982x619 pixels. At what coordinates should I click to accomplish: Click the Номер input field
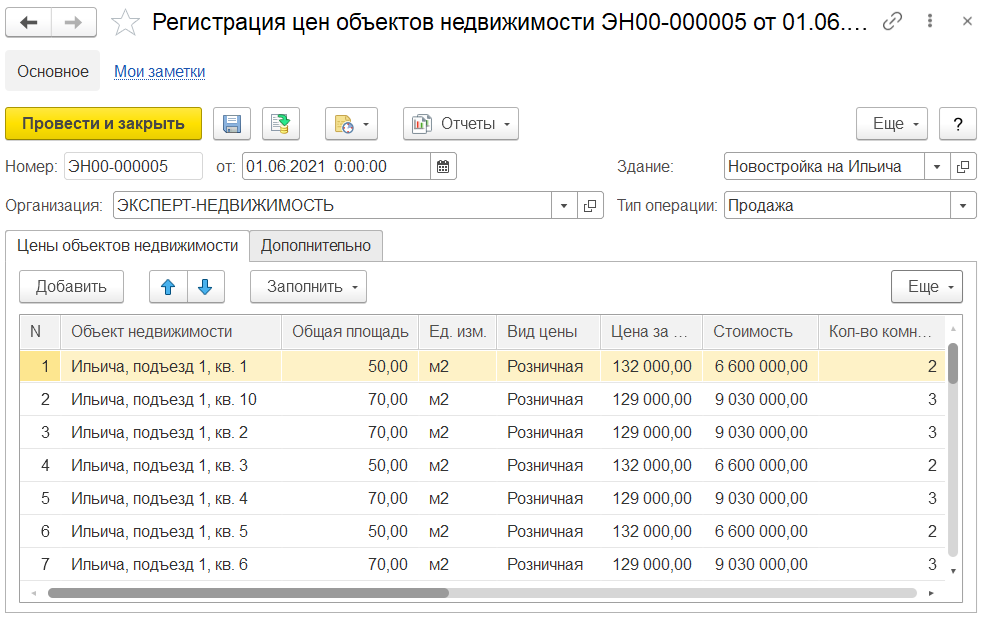132,167
